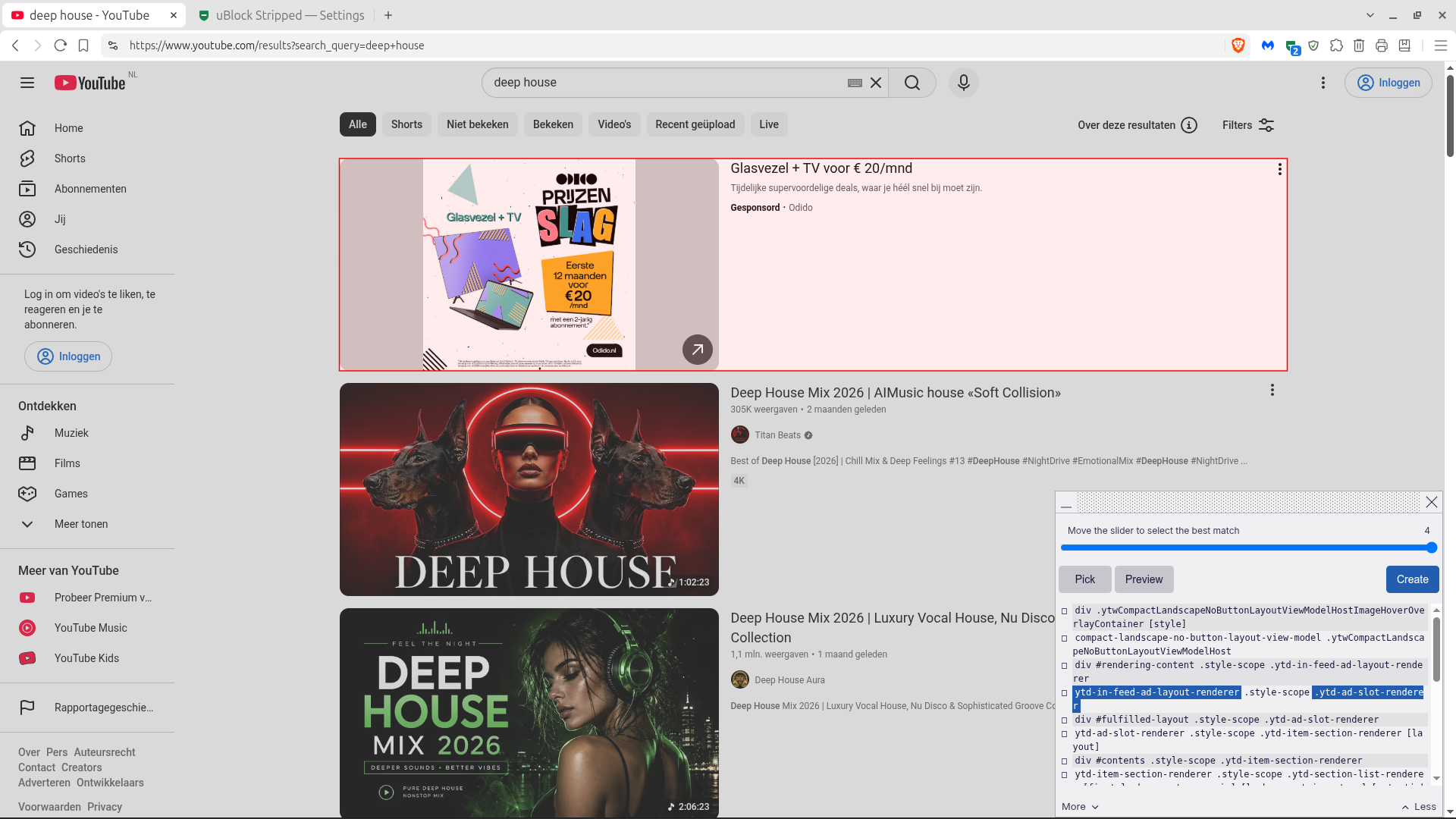Open the extensions puzzle-piece menu
The width and height of the screenshot is (1456, 819).
click(x=1336, y=45)
